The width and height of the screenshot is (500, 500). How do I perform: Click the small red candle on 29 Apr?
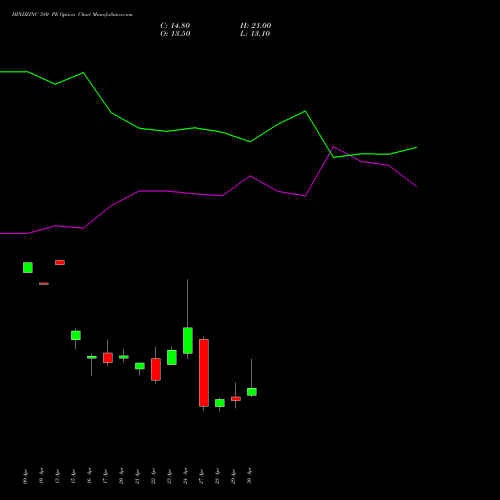coord(236,399)
